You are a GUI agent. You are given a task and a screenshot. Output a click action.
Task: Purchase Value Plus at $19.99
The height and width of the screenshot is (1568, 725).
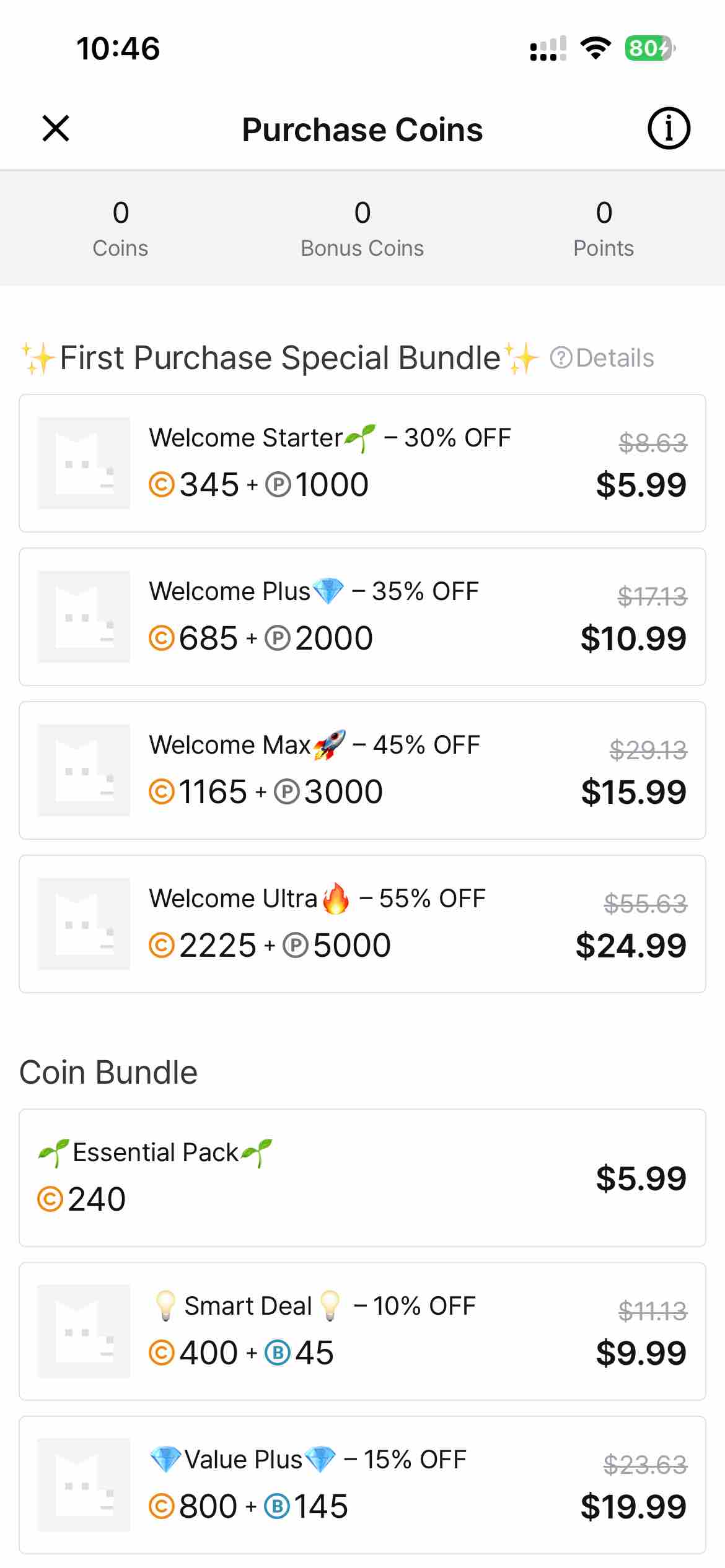pyautogui.click(x=633, y=1507)
